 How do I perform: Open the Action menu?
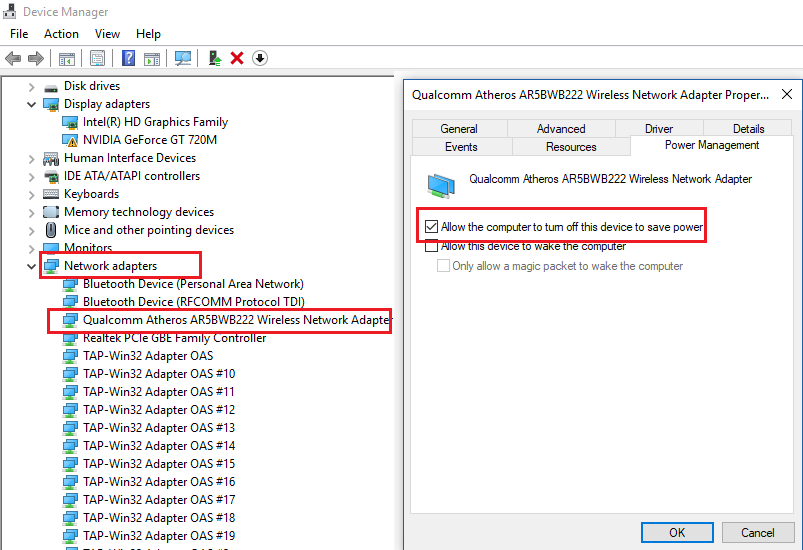pos(61,34)
